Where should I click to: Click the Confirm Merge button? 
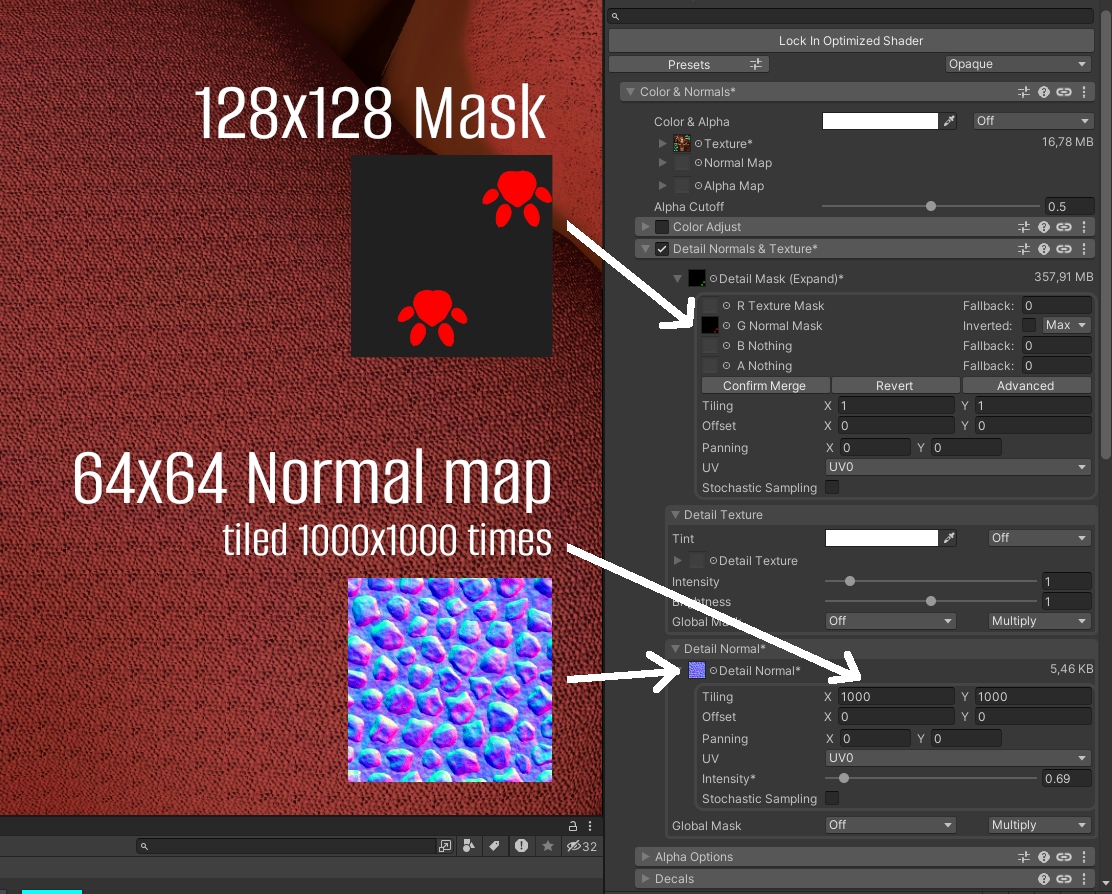pyautogui.click(x=765, y=386)
